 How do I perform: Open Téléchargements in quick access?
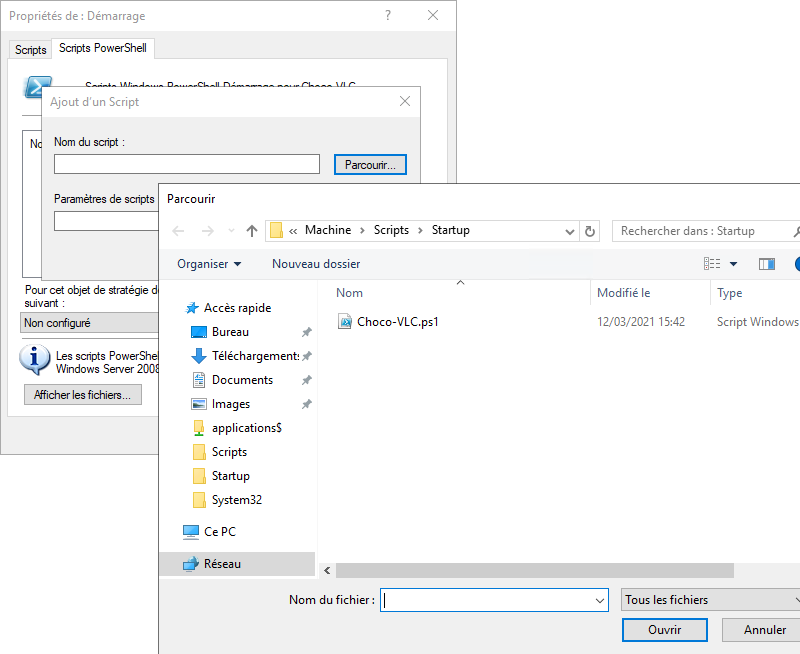click(x=256, y=356)
